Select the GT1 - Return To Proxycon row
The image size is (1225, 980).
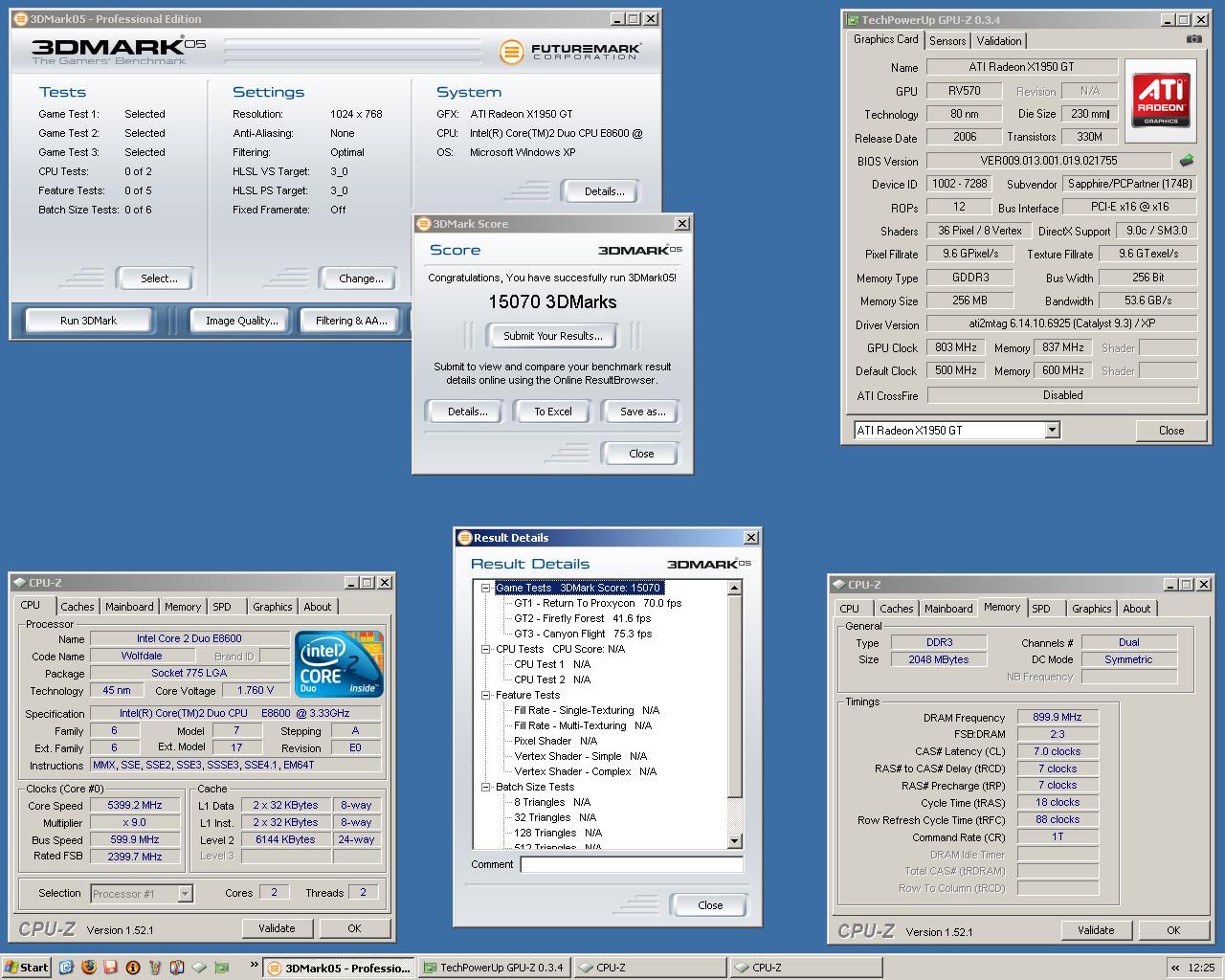(x=597, y=603)
